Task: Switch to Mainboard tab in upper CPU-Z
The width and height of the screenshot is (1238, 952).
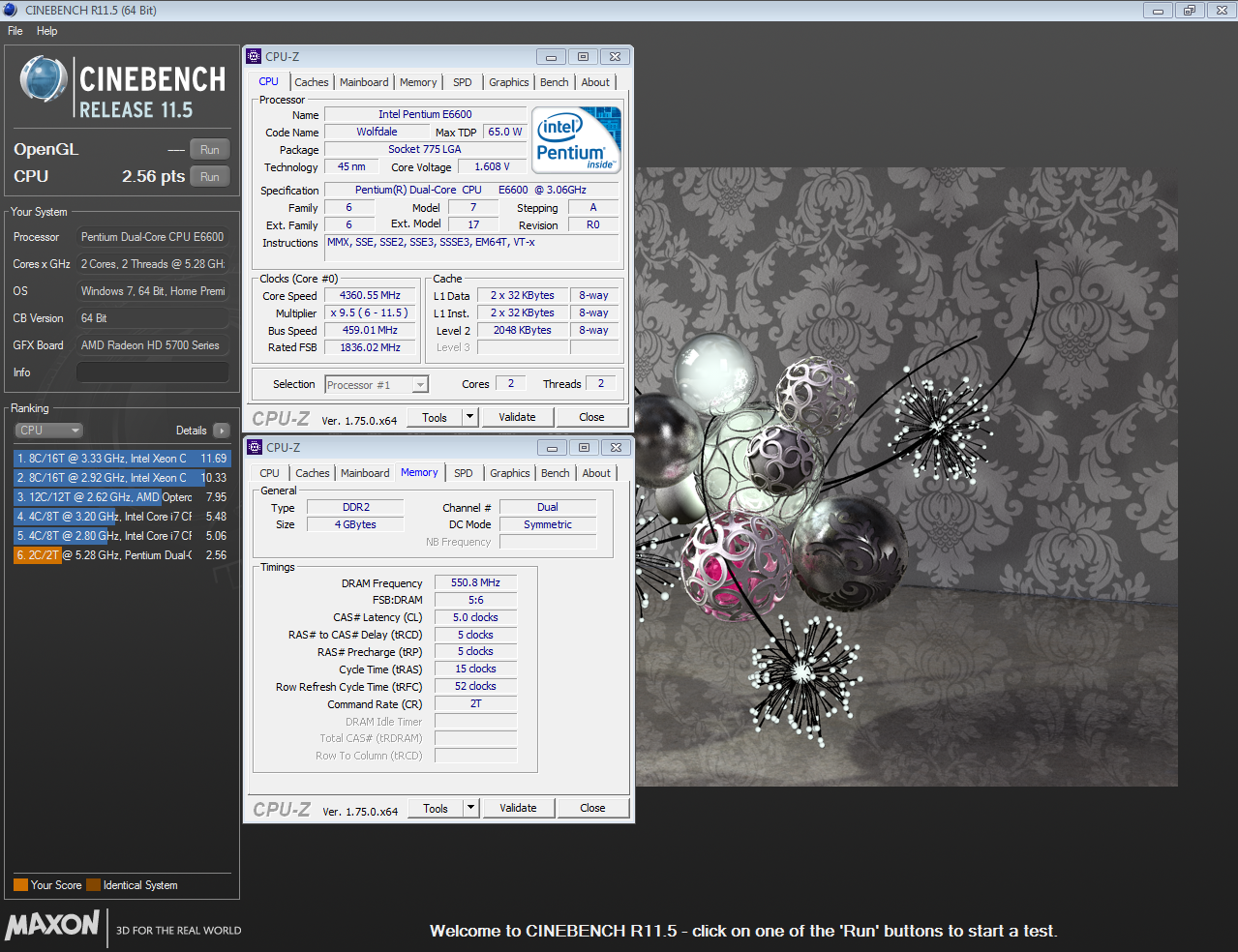Action: [x=364, y=82]
